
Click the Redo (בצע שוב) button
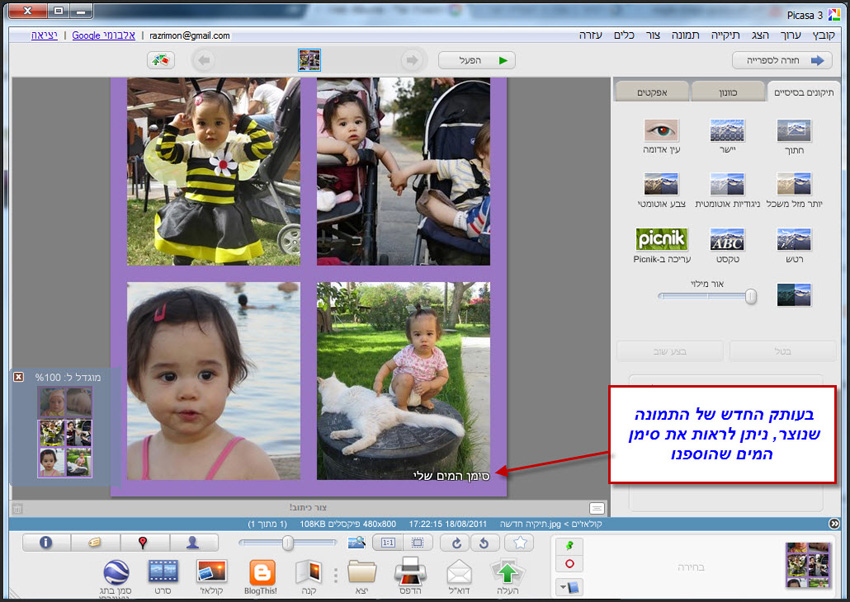(x=670, y=351)
